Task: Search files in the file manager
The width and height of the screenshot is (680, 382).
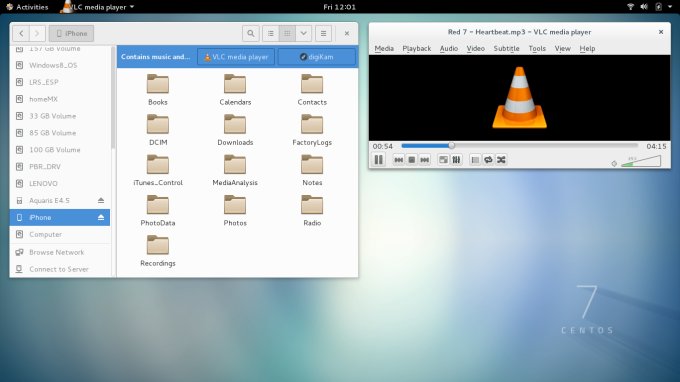Action: (251, 33)
